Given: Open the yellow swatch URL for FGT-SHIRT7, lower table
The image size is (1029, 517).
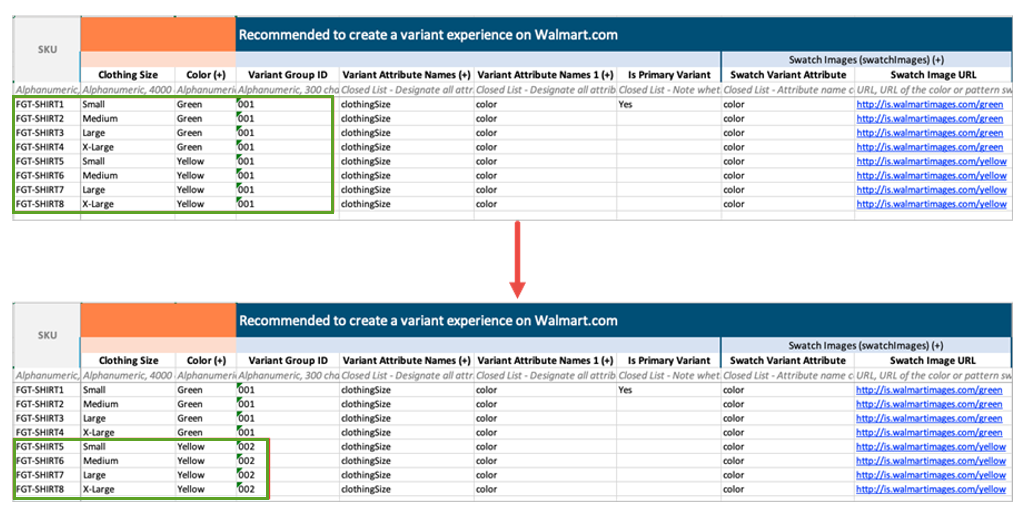Looking at the screenshot, I should point(931,476).
